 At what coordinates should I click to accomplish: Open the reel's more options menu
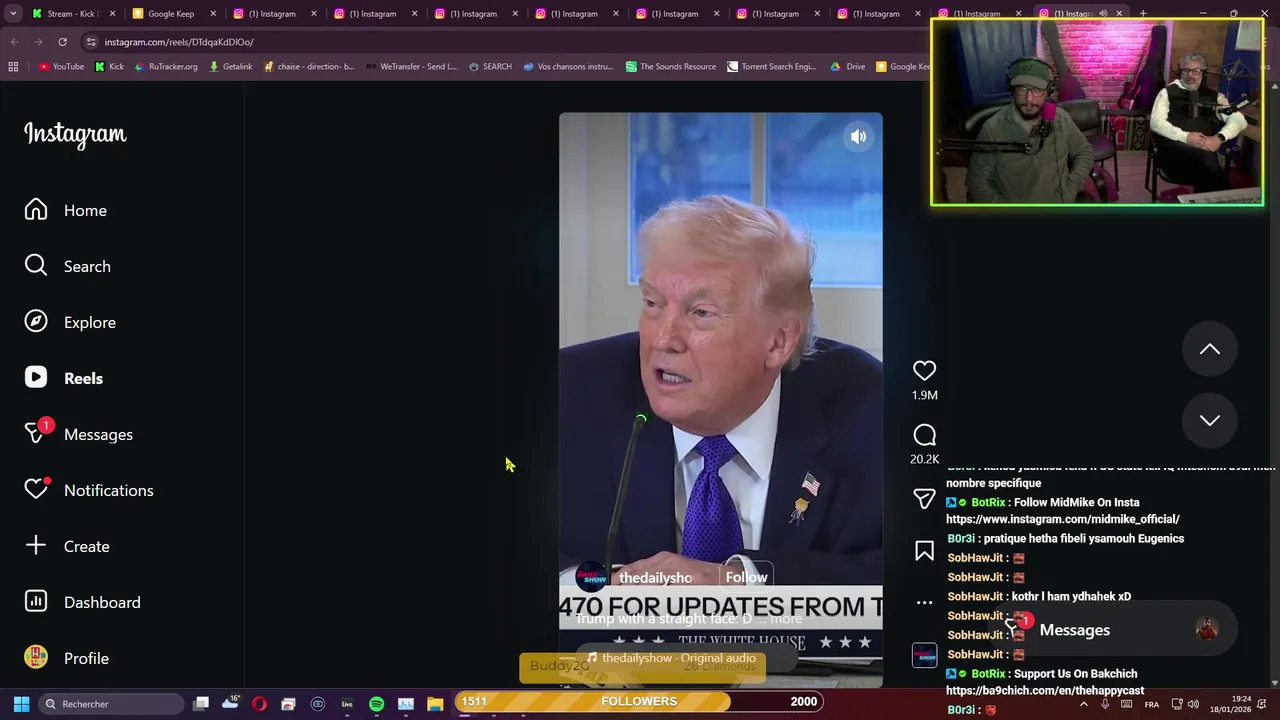[x=924, y=602]
